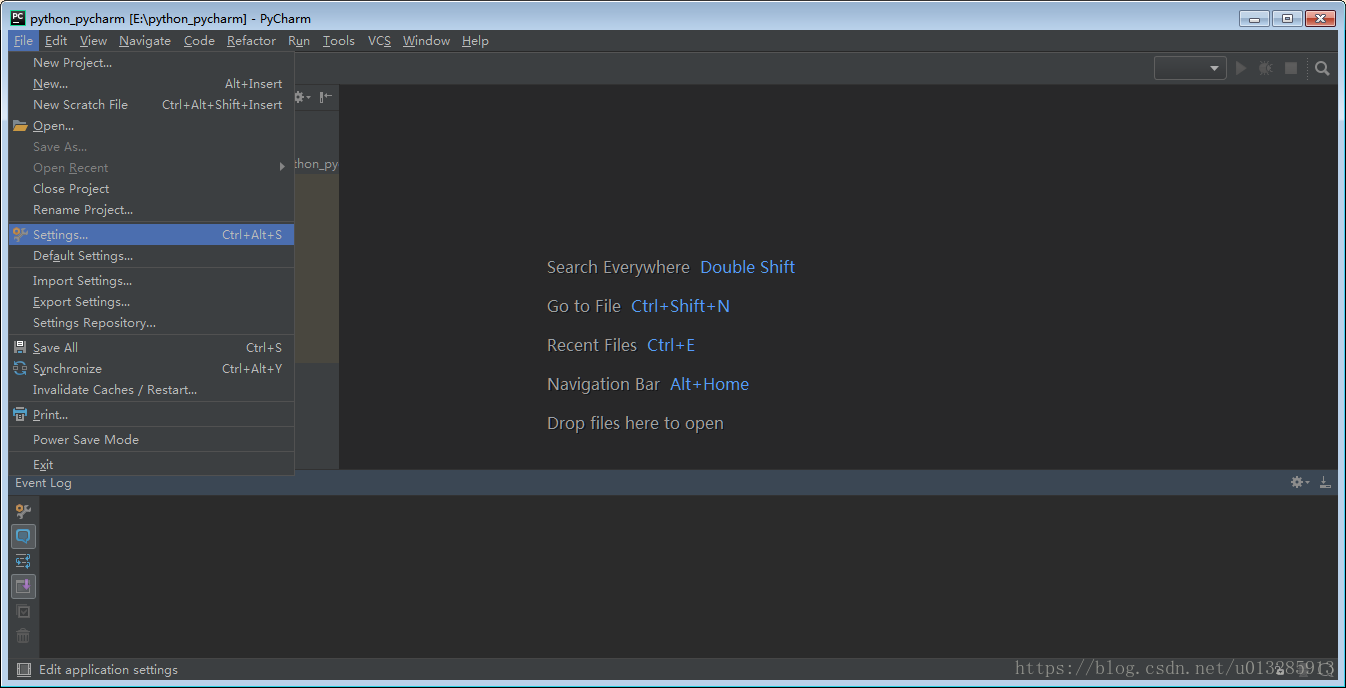Open Default Settings...
Viewport: 1346px width, 688px height.
pos(151,255)
